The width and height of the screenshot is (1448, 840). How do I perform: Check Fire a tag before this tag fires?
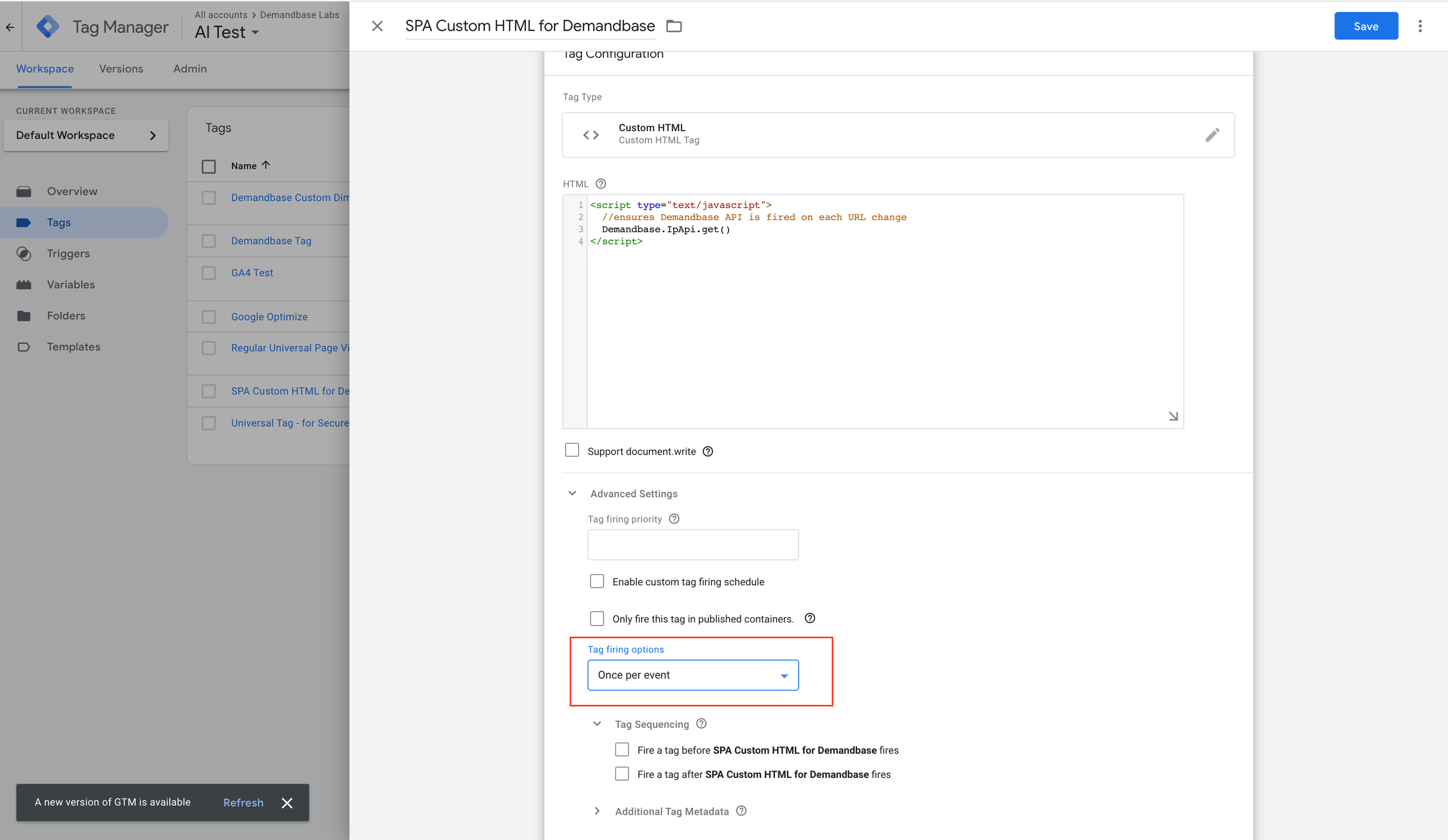click(x=622, y=750)
